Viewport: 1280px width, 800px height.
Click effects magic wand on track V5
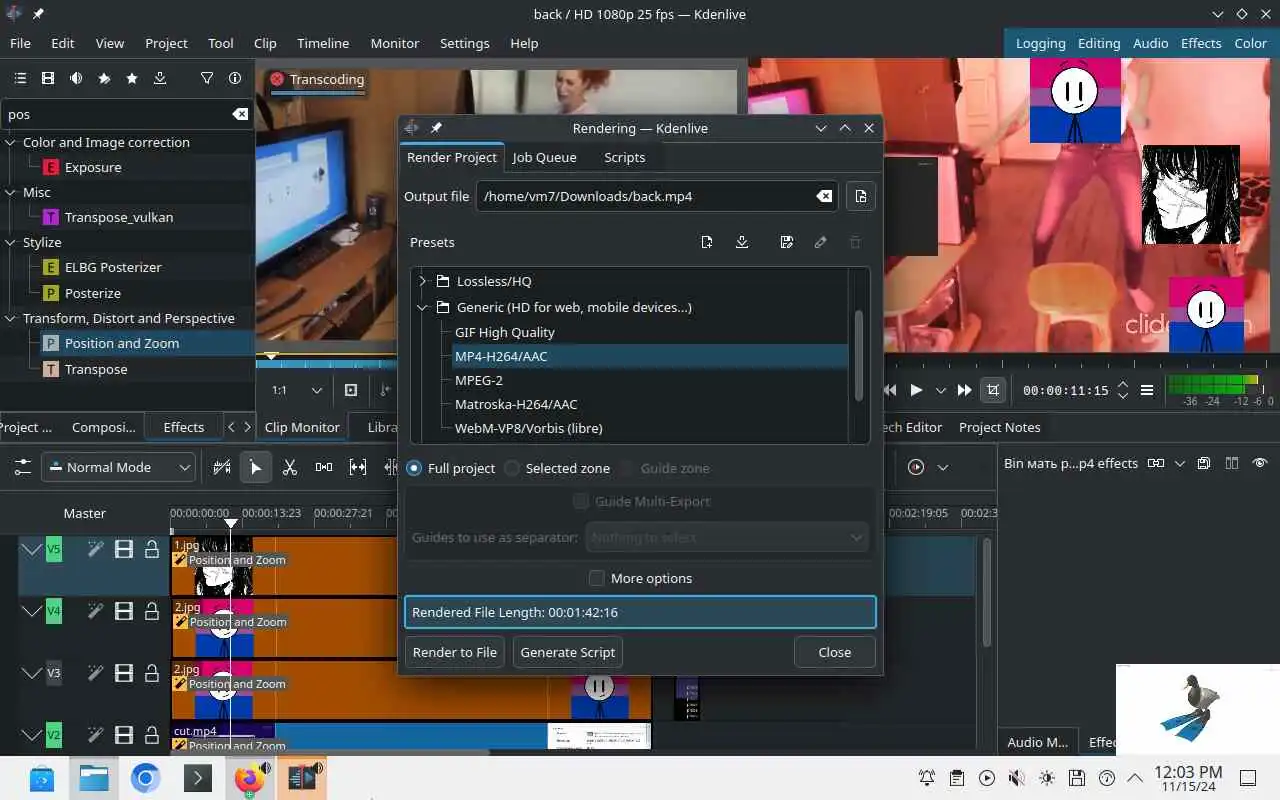coord(95,549)
